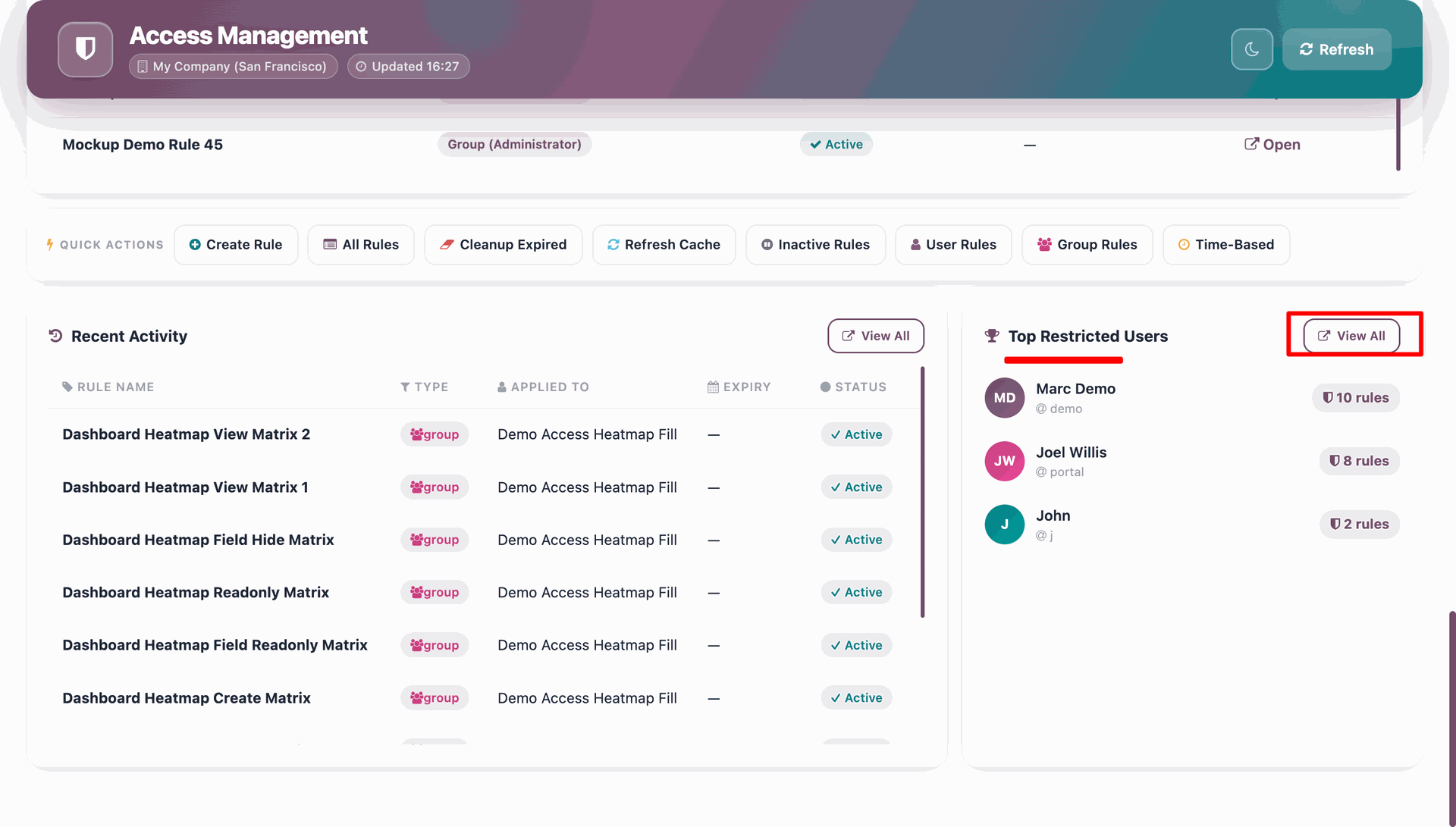The width and height of the screenshot is (1456, 827).
Task: Click the Updated 16:27 badge
Action: click(x=408, y=66)
